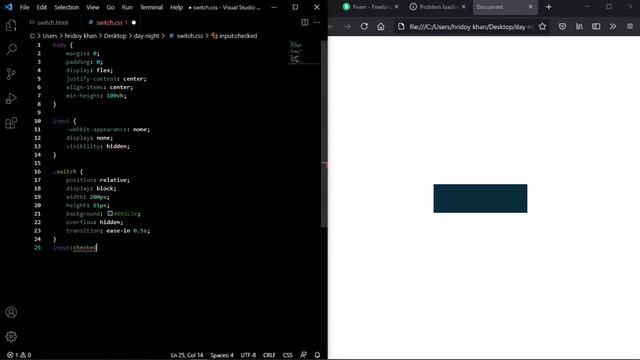
Task: Place cursor after input:checked on line 25
Action: pyautogui.click(x=97, y=247)
